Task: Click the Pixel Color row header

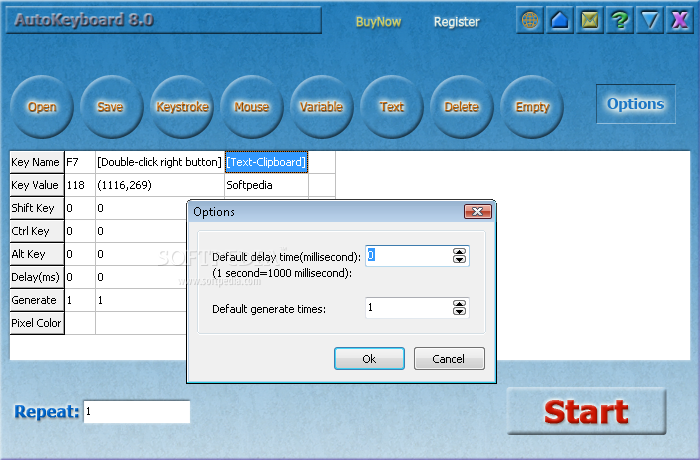Action: [37, 323]
